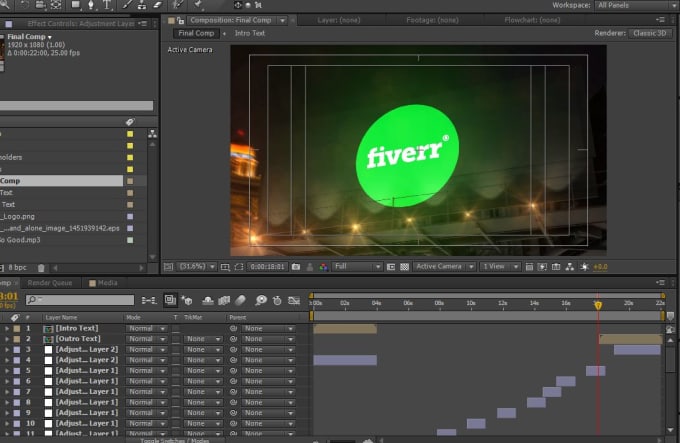680x443 pixels.
Task: Open the composition flowchart icon in viewer
Action: 570,267
